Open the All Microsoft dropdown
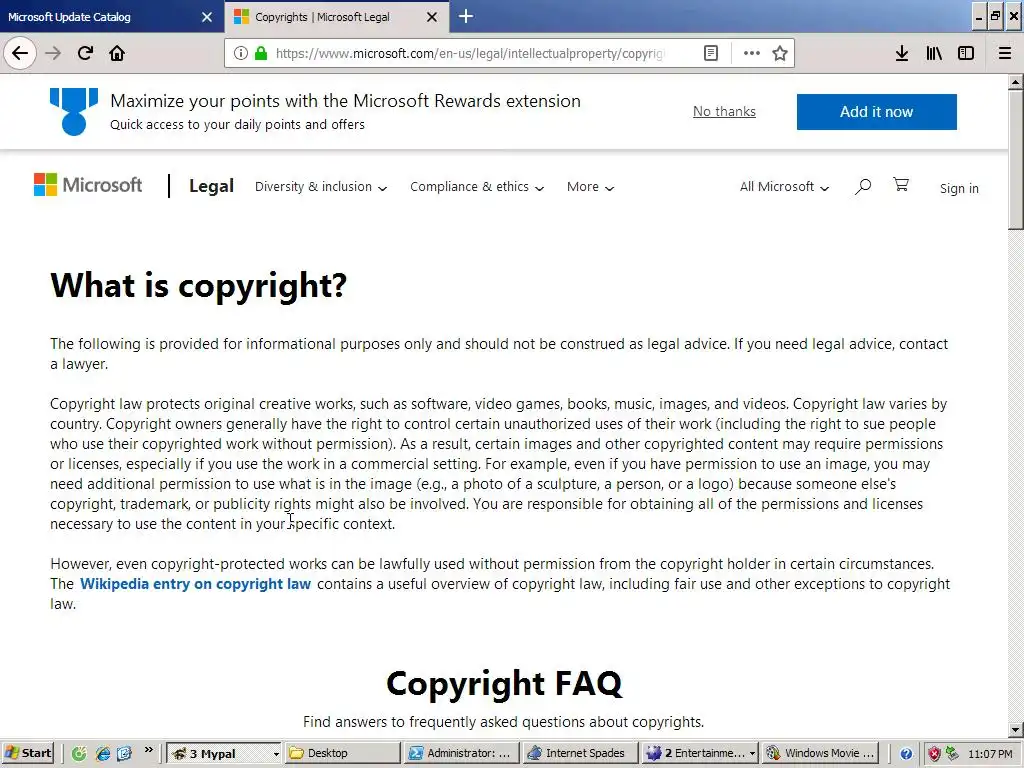Viewport: 1024px width, 768px height. tap(784, 187)
